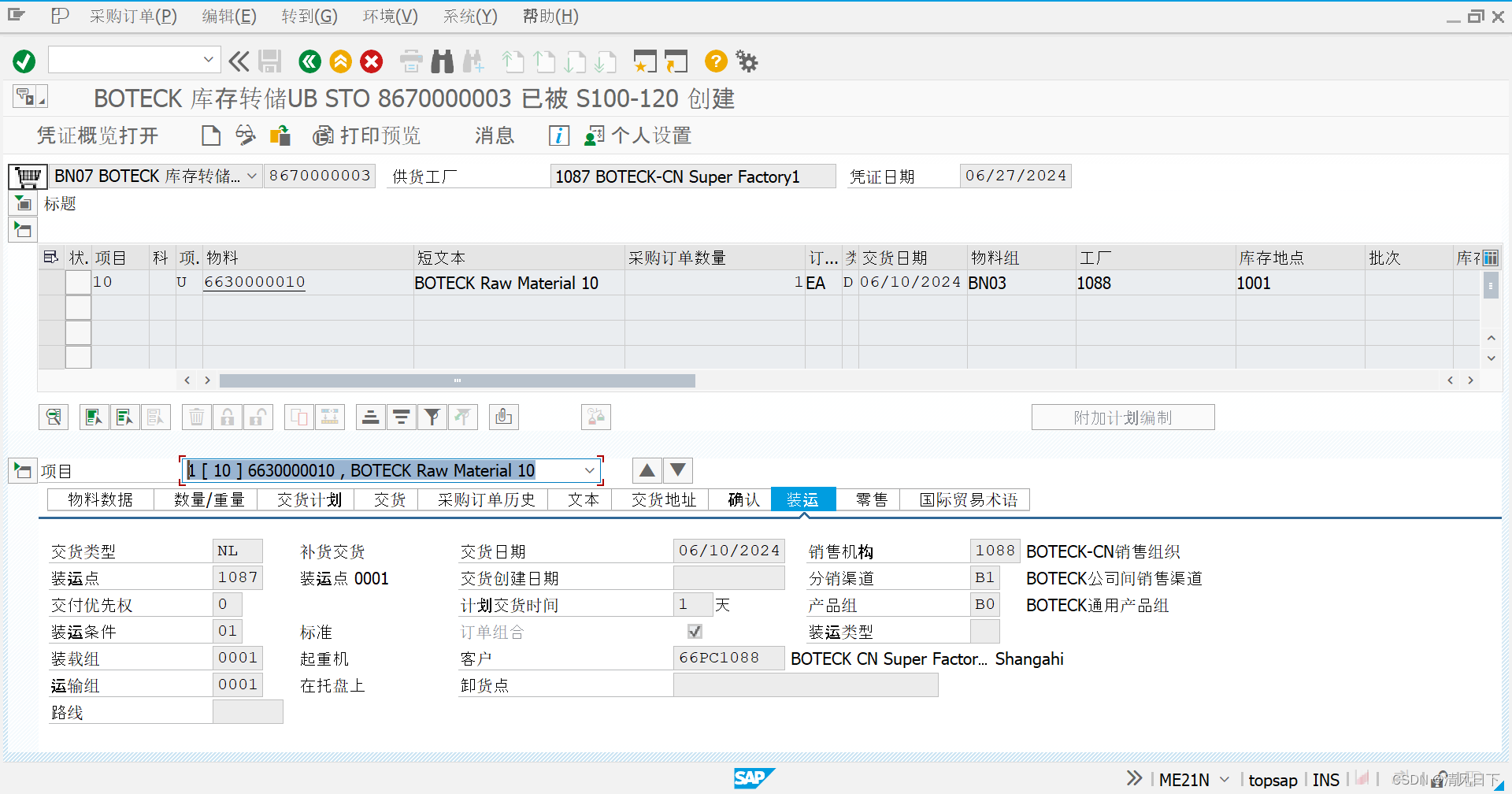Select row checkbox for item 10
1512x794 pixels.
[x=78, y=282]
